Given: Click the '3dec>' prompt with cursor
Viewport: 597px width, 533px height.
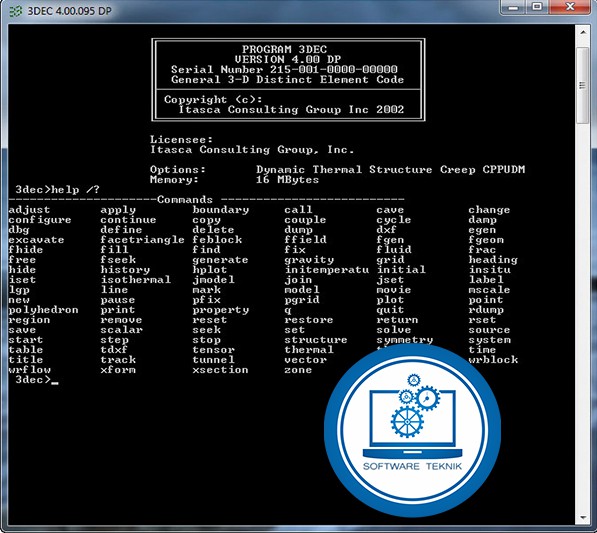Looking at the screenshot, I should pyautogui.click(x=37, y=380).
